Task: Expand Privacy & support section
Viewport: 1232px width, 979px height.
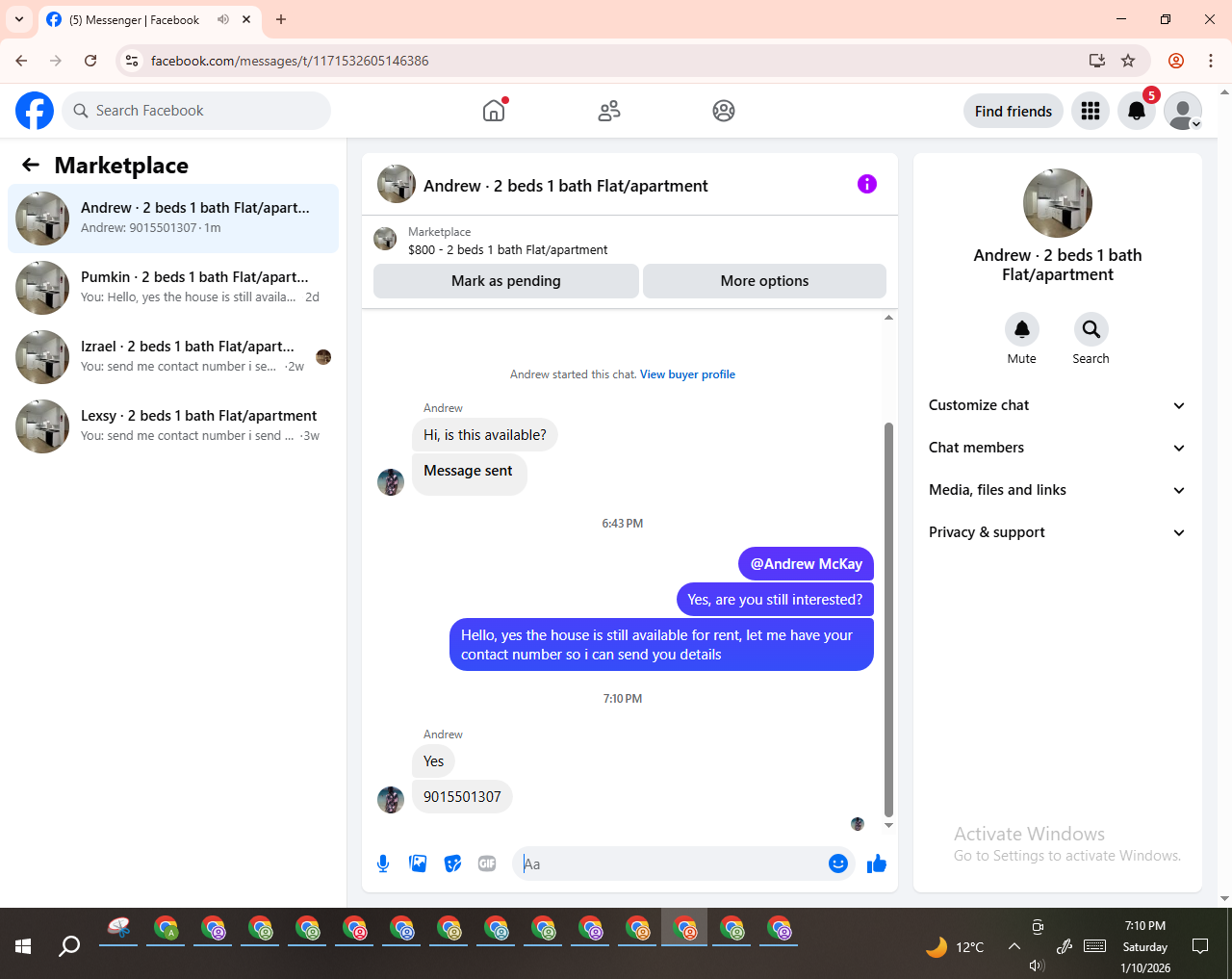Action: click(x=1057, y=532)
